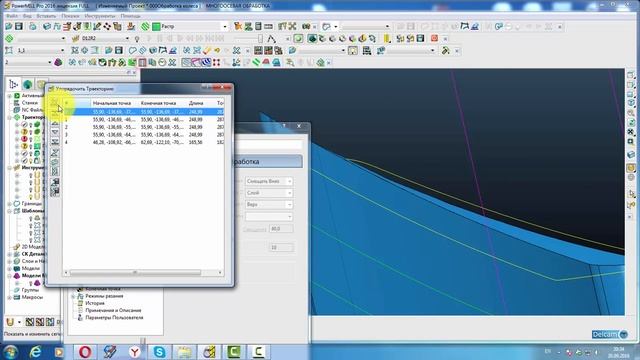Open the Вид menu
The image size is (640, 360).
pyautogui.click(x=27, y=16)
